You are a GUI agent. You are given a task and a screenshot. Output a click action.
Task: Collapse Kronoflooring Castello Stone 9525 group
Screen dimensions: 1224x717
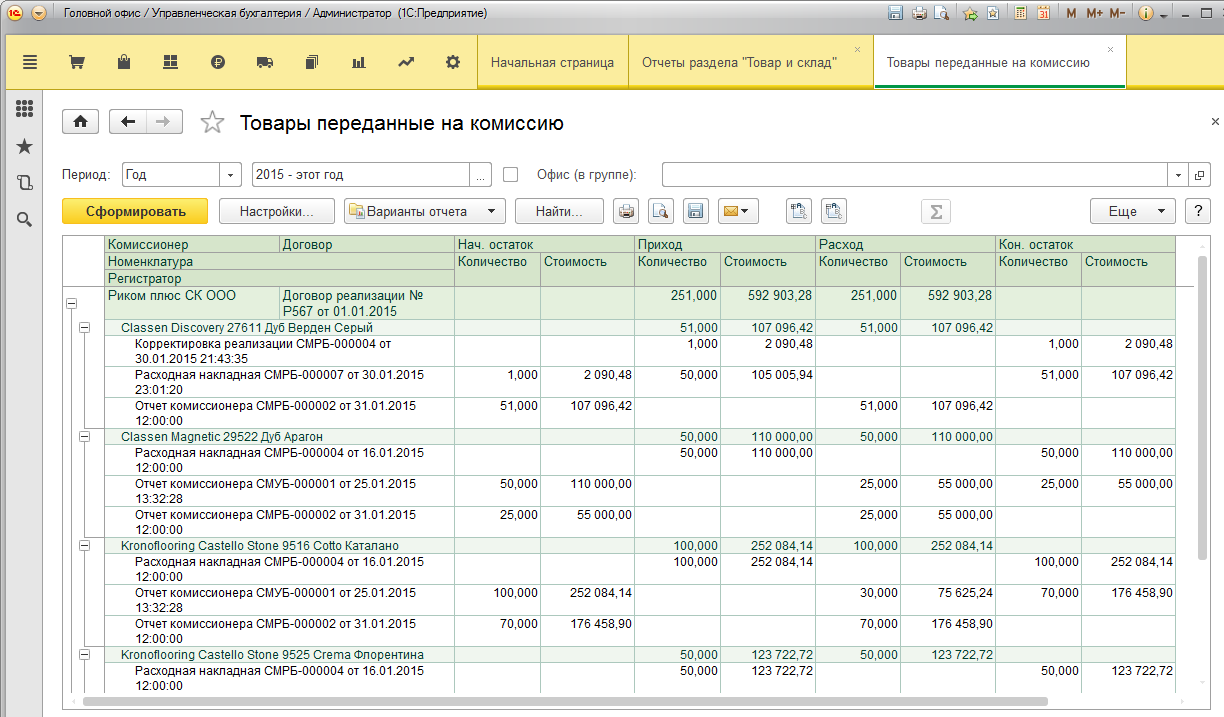point(85,655)
